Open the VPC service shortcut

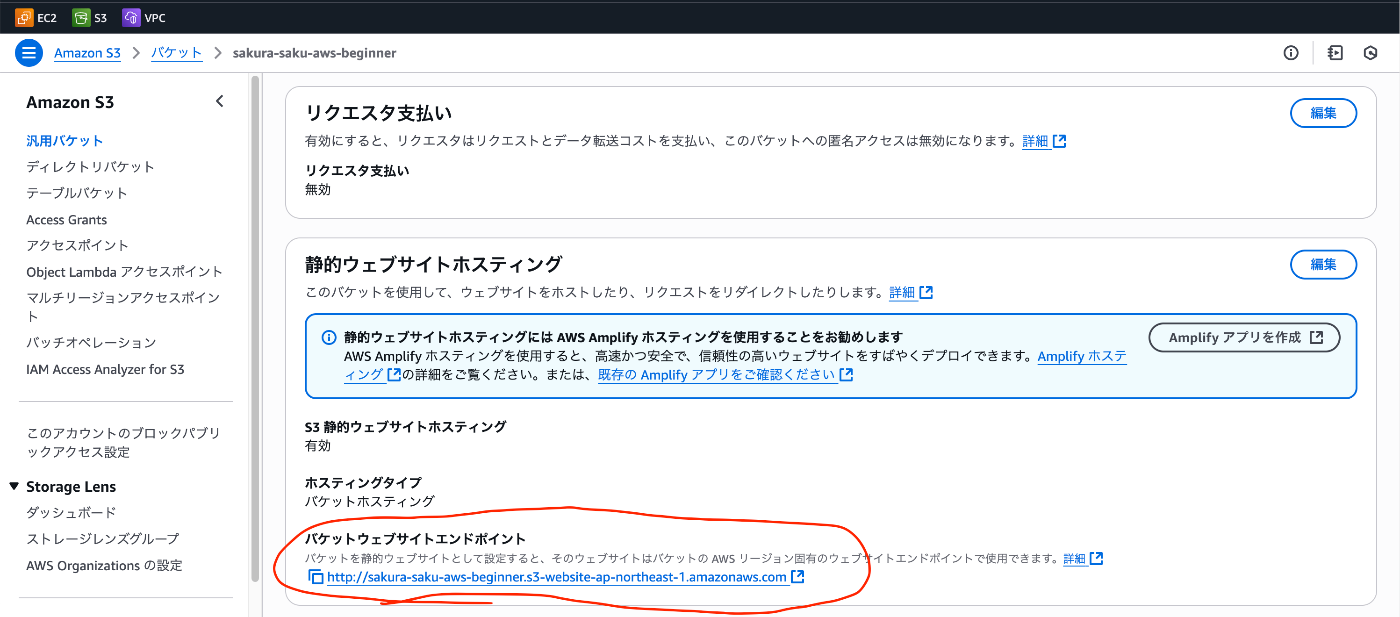(x=144, y=17)
